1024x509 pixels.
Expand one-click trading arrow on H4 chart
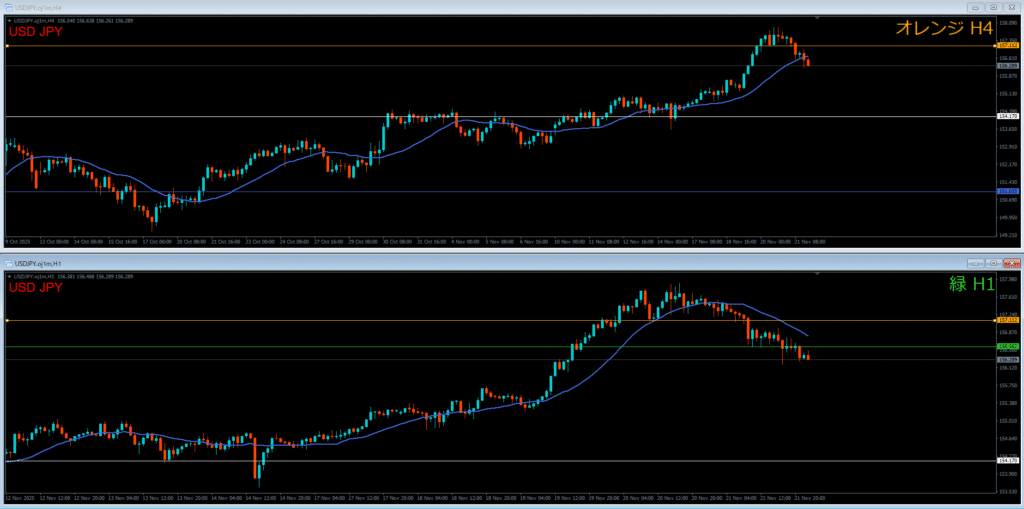click(8, 19)
